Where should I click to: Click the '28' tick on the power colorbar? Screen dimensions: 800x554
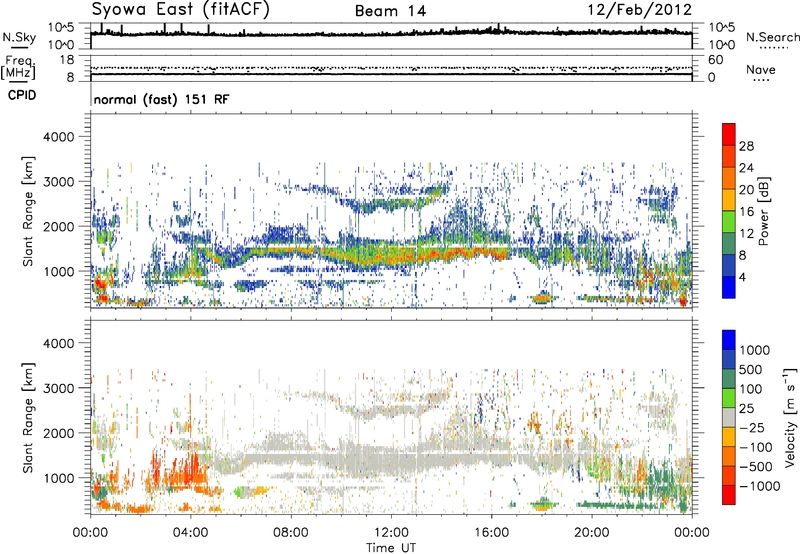pyautogui.click(x=746, y=146)
